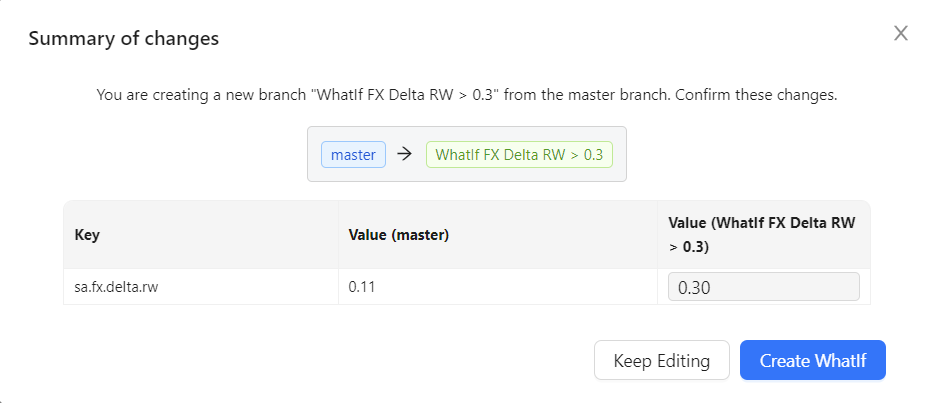Click the quoted branch name in the message
The image size is (932, 403).
(402, 95)
